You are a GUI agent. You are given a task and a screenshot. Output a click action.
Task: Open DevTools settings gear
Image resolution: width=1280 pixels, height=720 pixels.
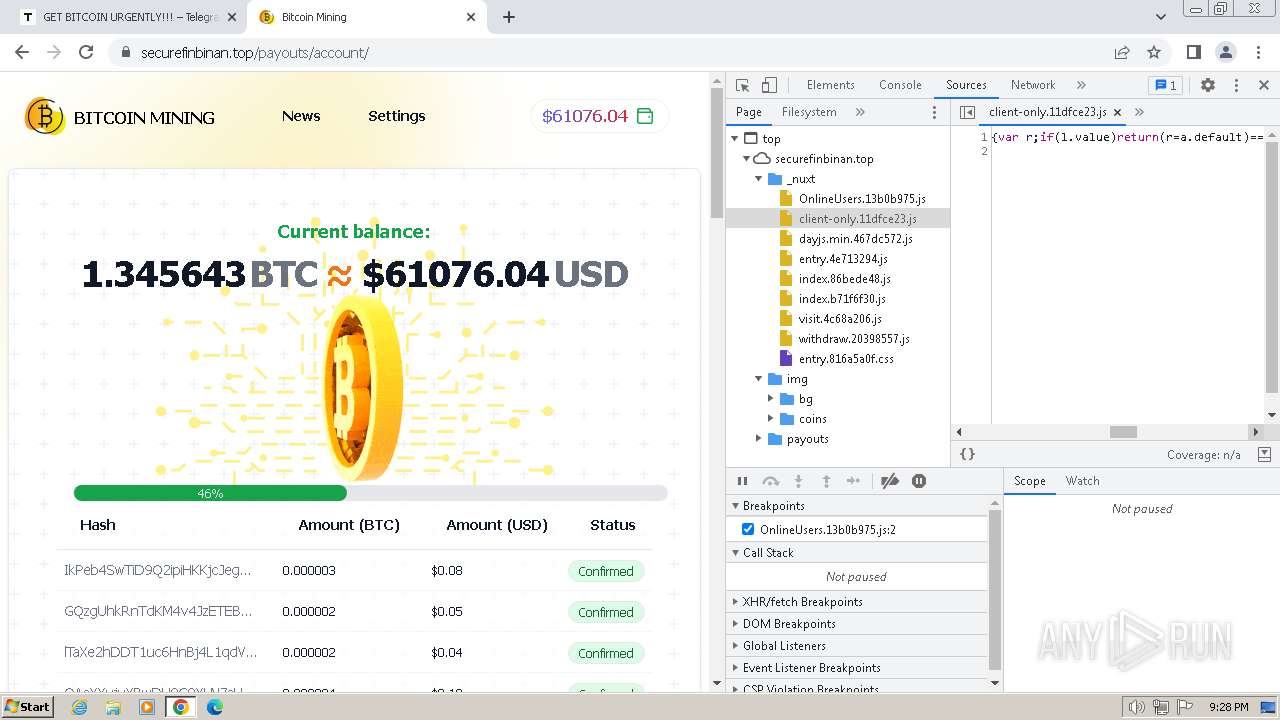1208,85
